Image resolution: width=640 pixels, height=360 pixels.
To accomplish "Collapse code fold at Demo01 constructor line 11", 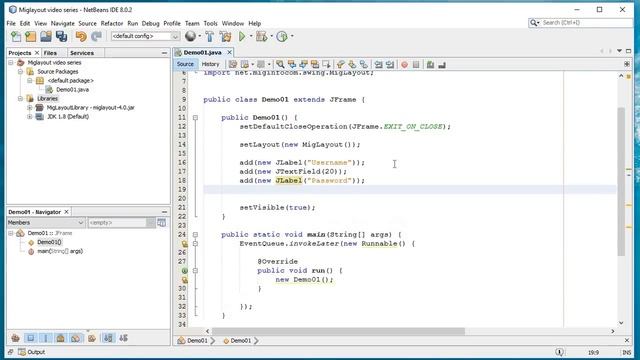I will coord(195,118).
